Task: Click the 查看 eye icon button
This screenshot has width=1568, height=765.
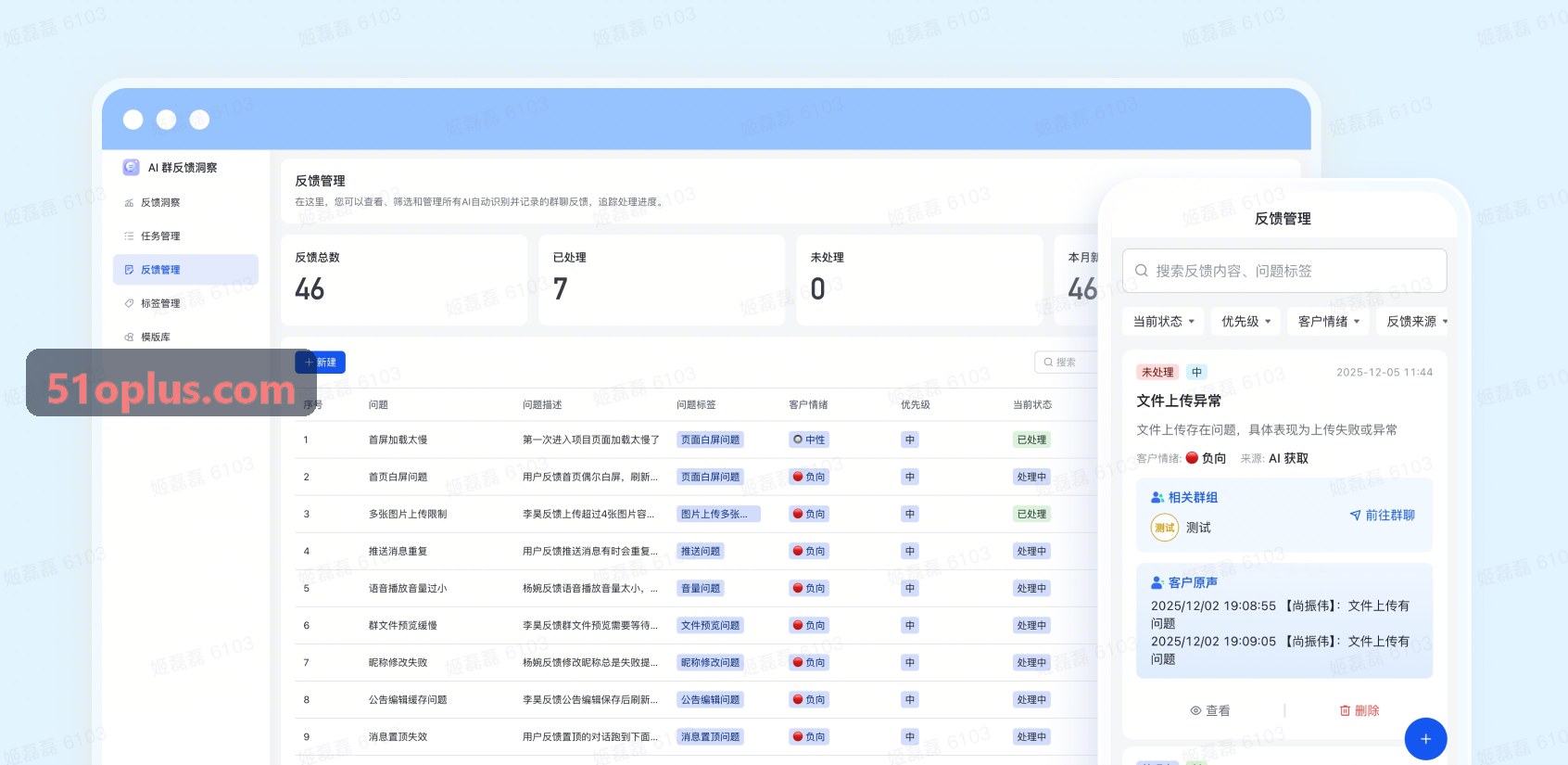Action: click(1209, 710)
